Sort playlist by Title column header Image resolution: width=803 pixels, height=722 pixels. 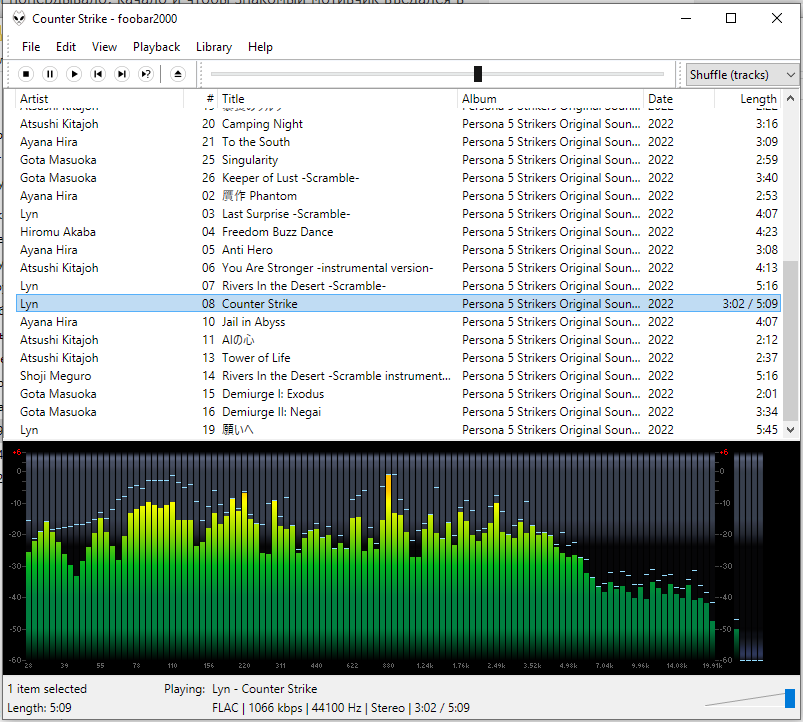(338, 99)
